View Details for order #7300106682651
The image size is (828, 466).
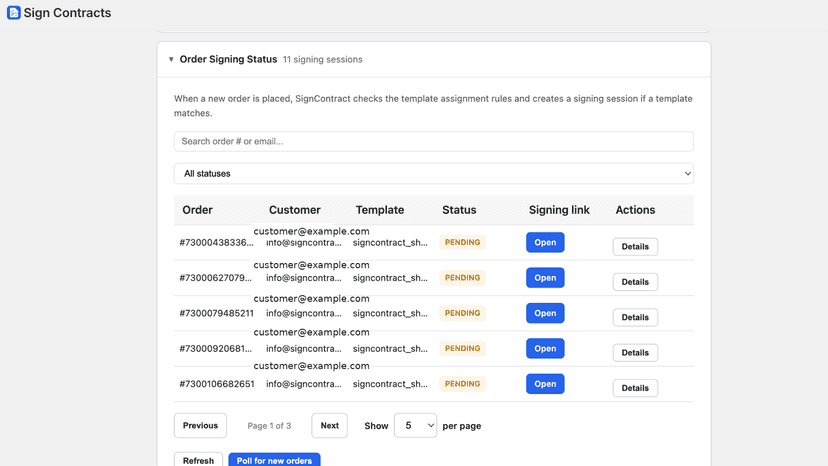click(x=635, y=388)
